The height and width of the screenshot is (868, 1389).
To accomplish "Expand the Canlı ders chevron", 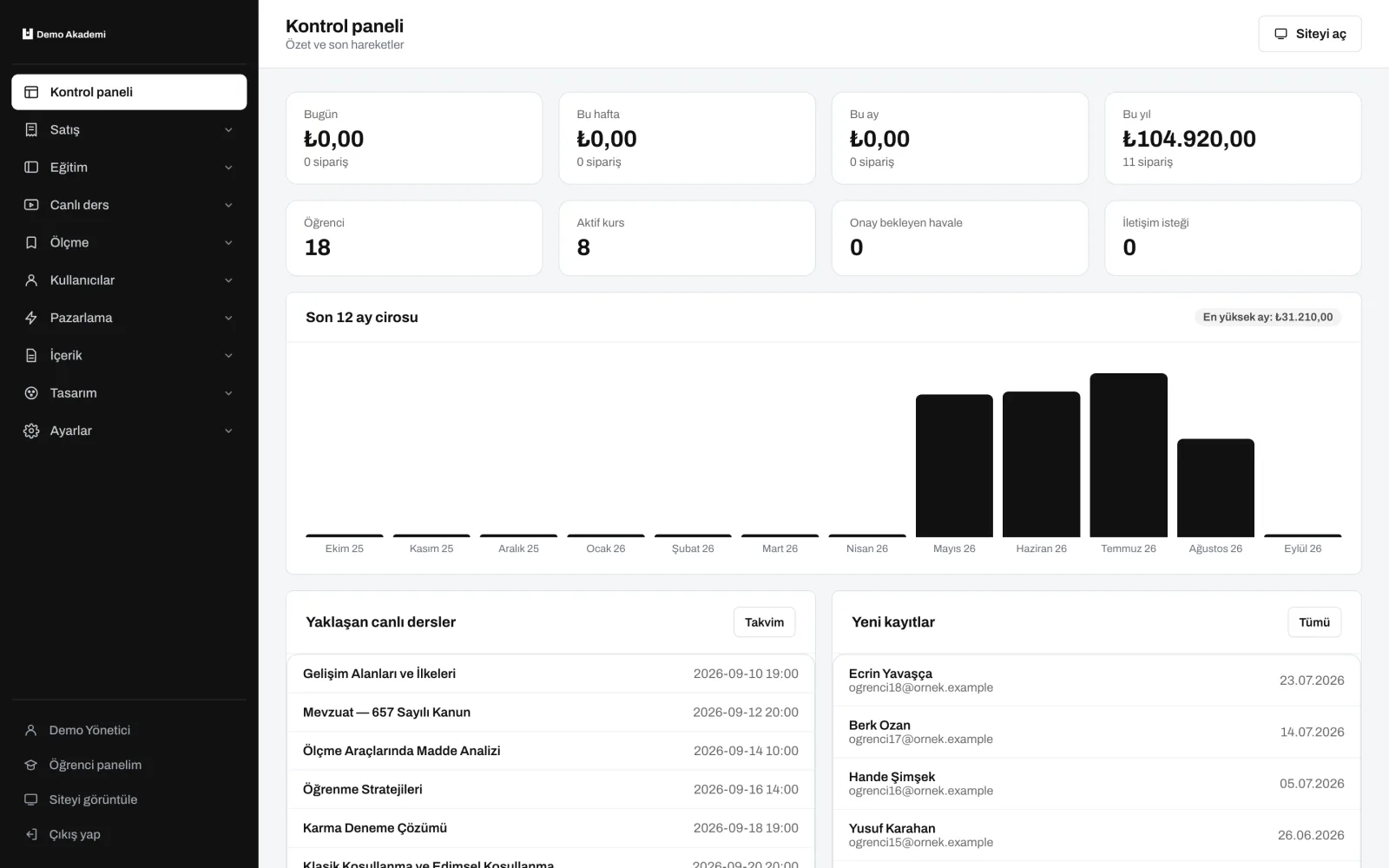I will (x=228, y=205).
